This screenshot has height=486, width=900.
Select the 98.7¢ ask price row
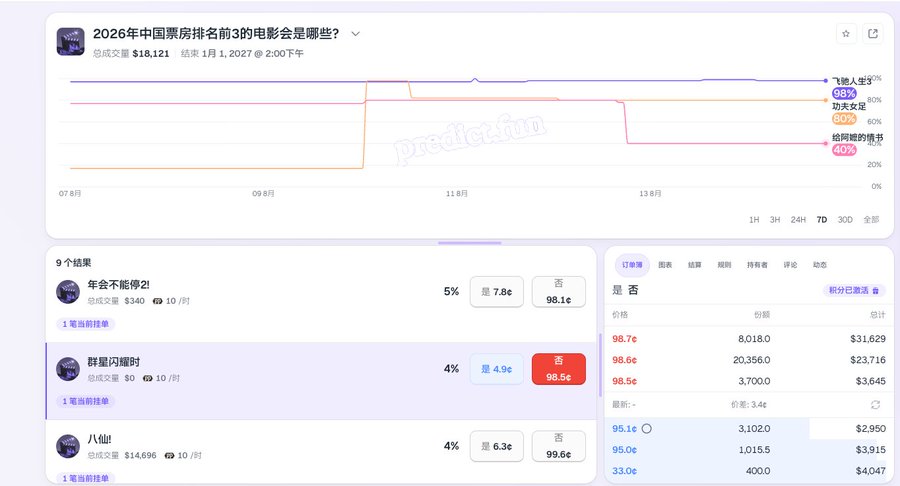coord(748,339)
